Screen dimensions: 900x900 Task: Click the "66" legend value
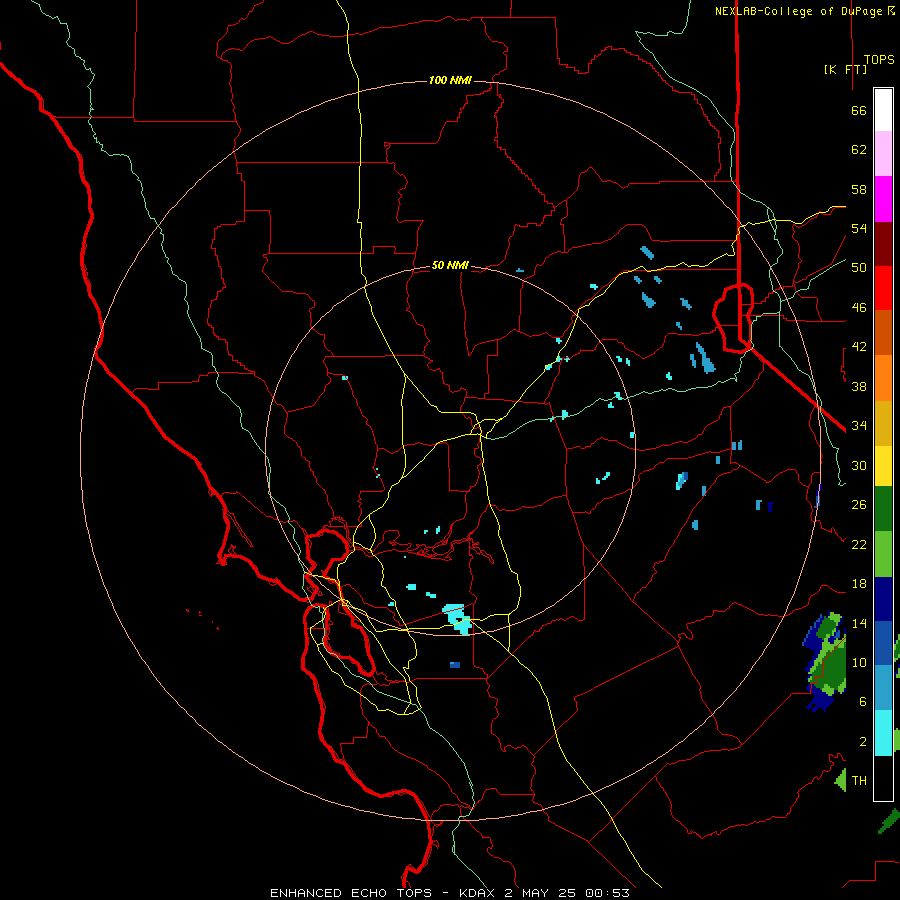pos(859,110)
